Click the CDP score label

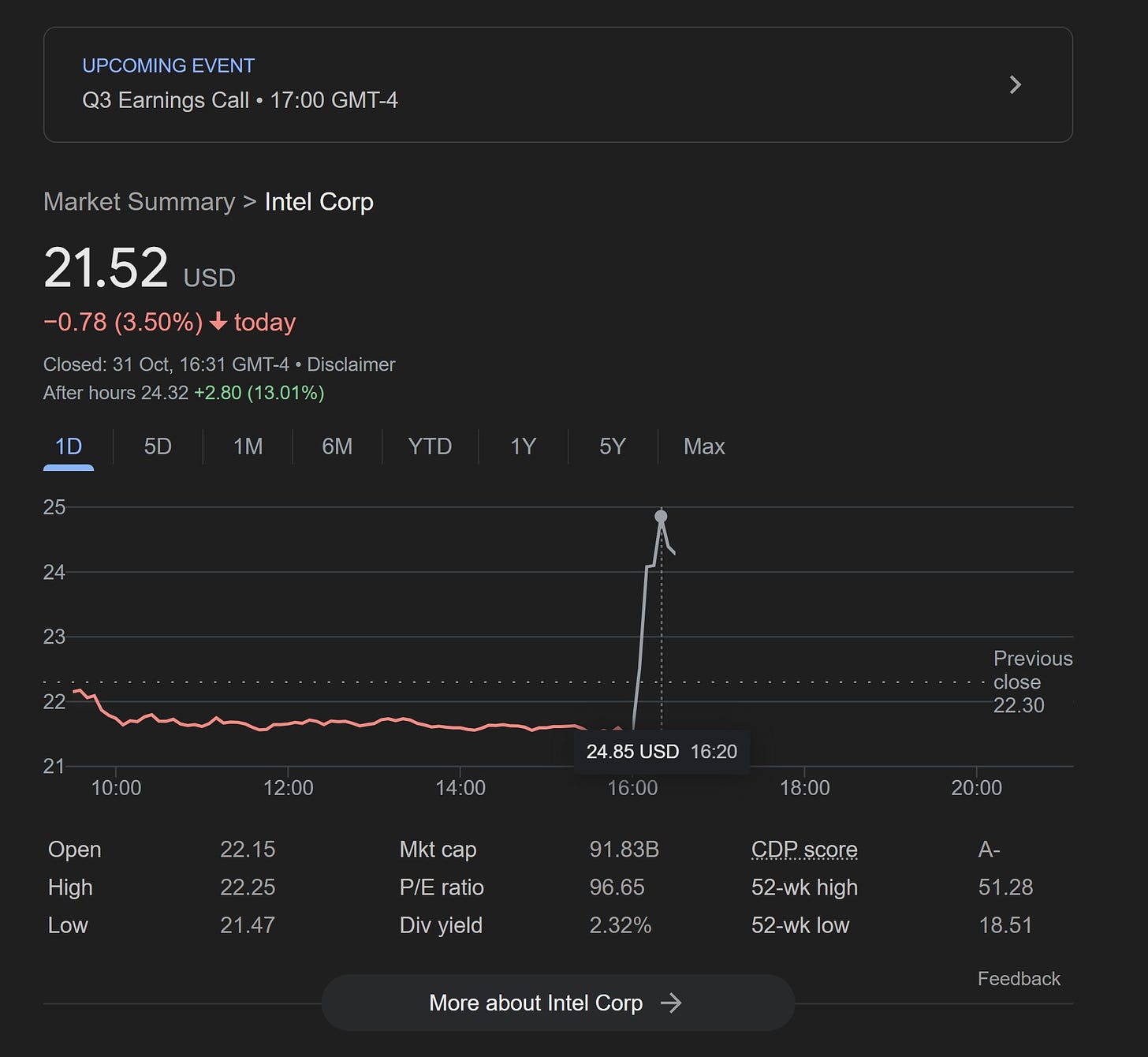[804, 850]
